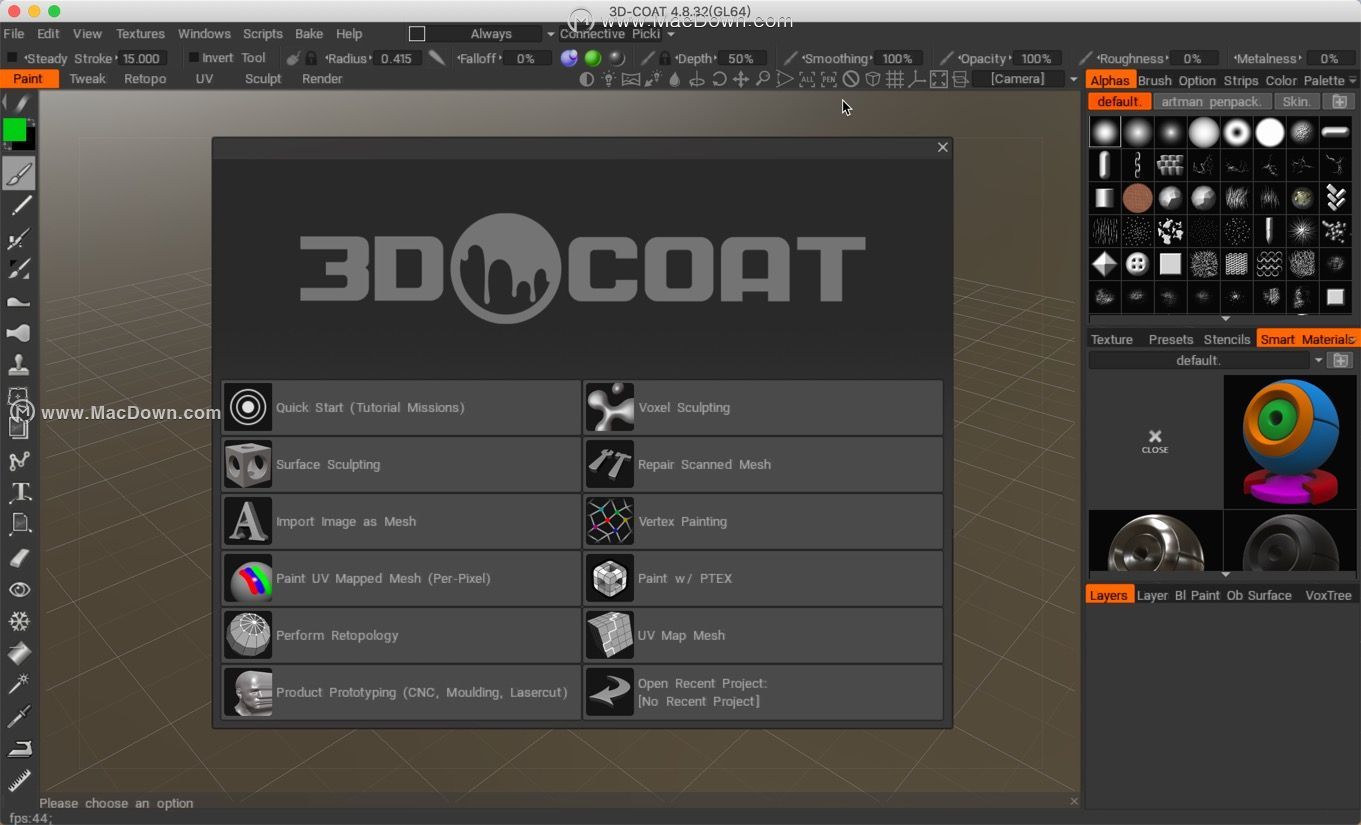Click the Perform Retopology sphere icon
Image resolution: width=1361 pixels, height=825 pixels.
tap(248, 635)
